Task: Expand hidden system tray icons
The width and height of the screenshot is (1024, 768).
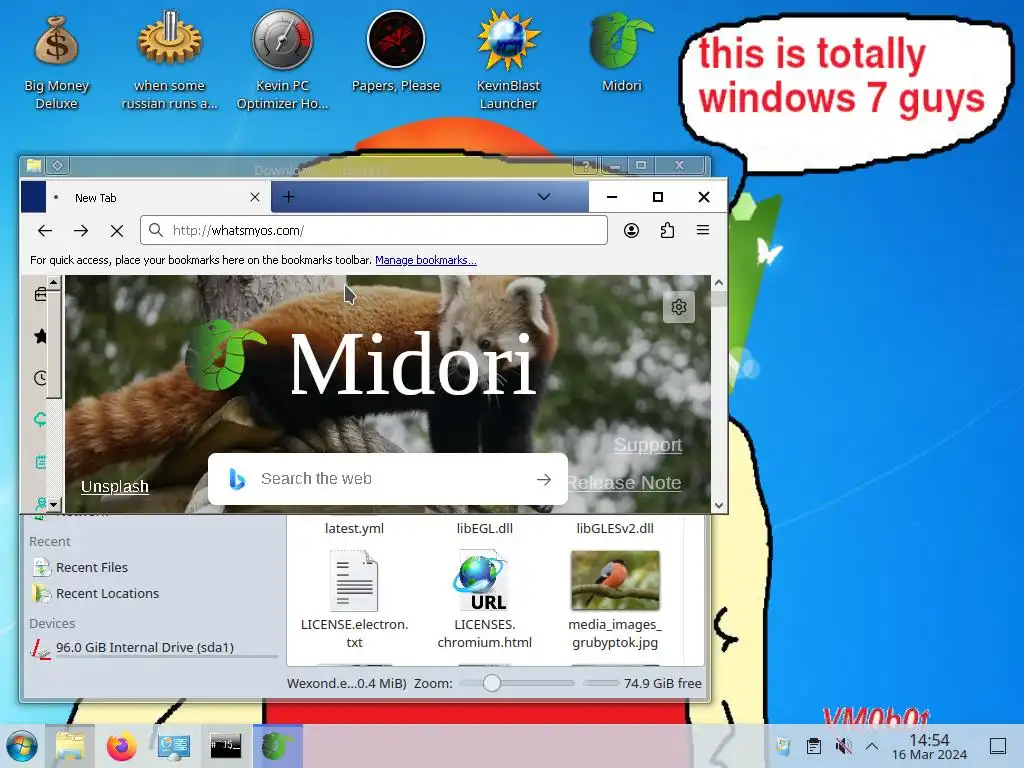Action: 872,746
